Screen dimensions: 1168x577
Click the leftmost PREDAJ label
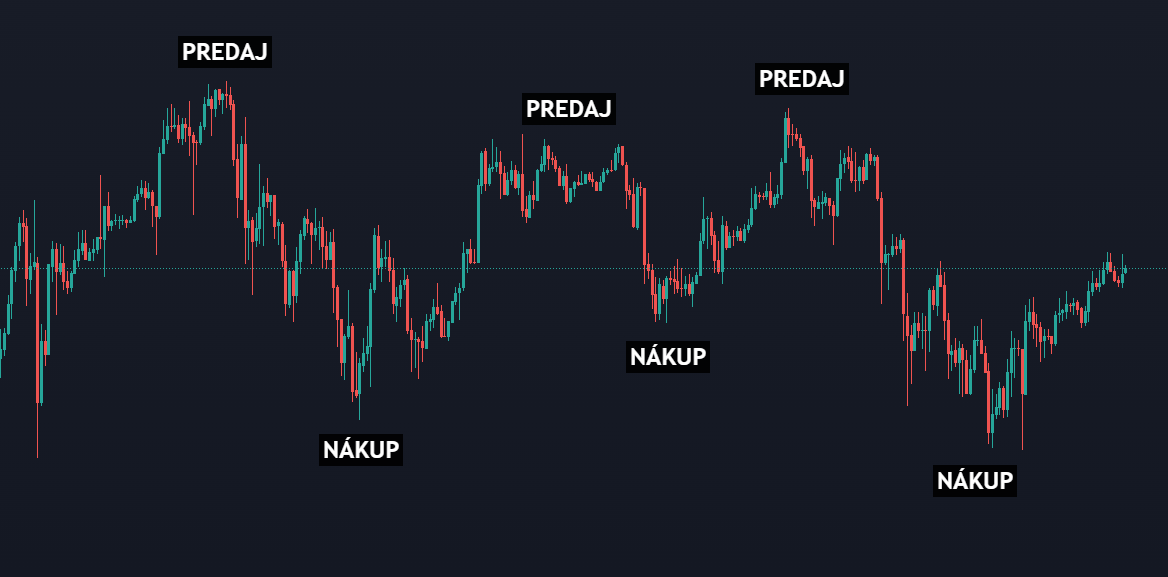[225, 52]
